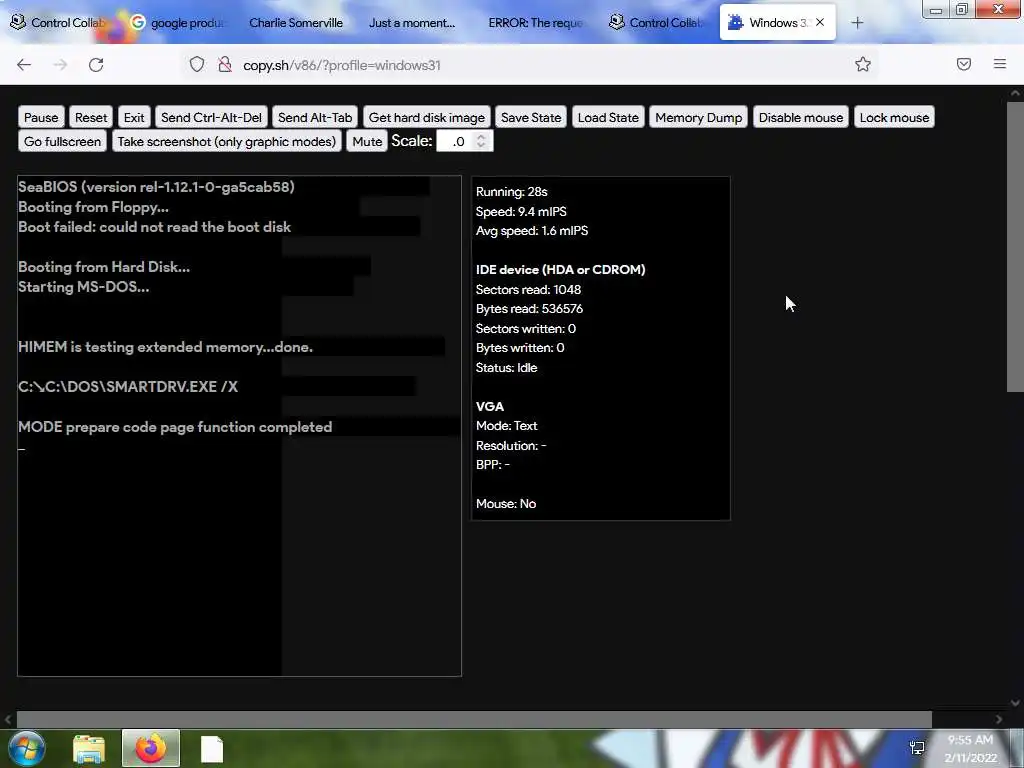Open the Firefox hamburger menu
1024x768 pixels.
1000,64
